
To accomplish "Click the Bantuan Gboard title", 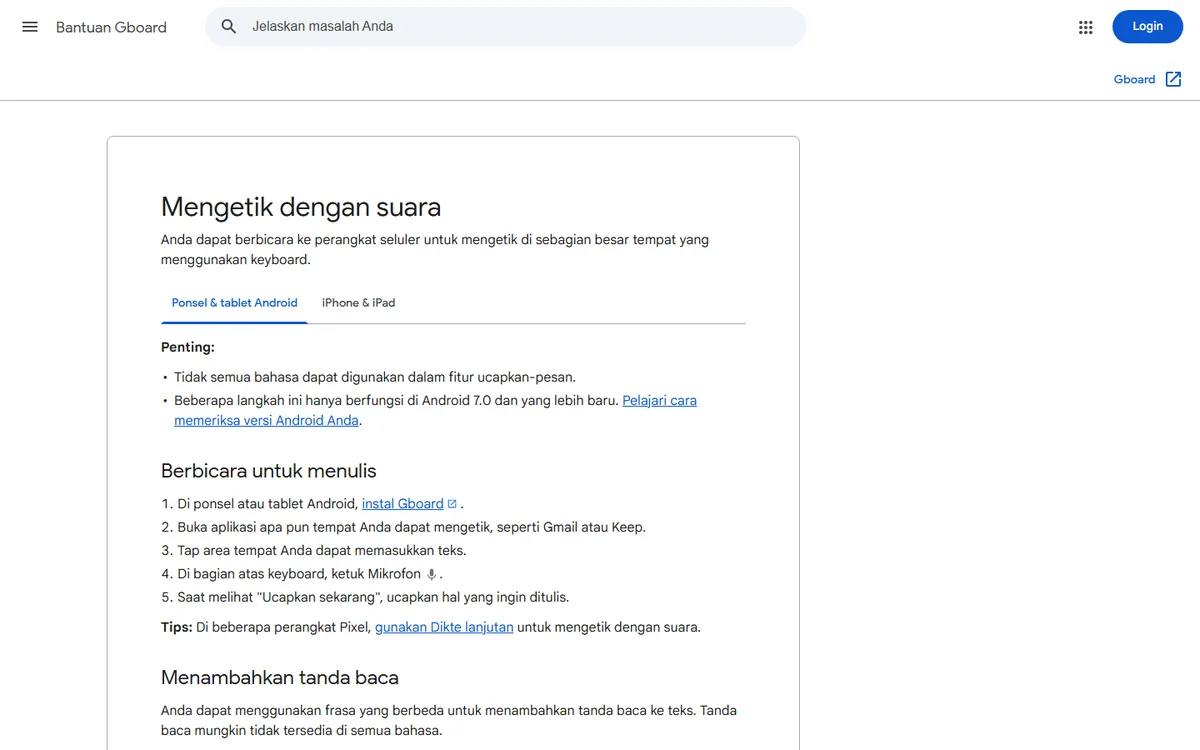I will click(x=111, y=27).
